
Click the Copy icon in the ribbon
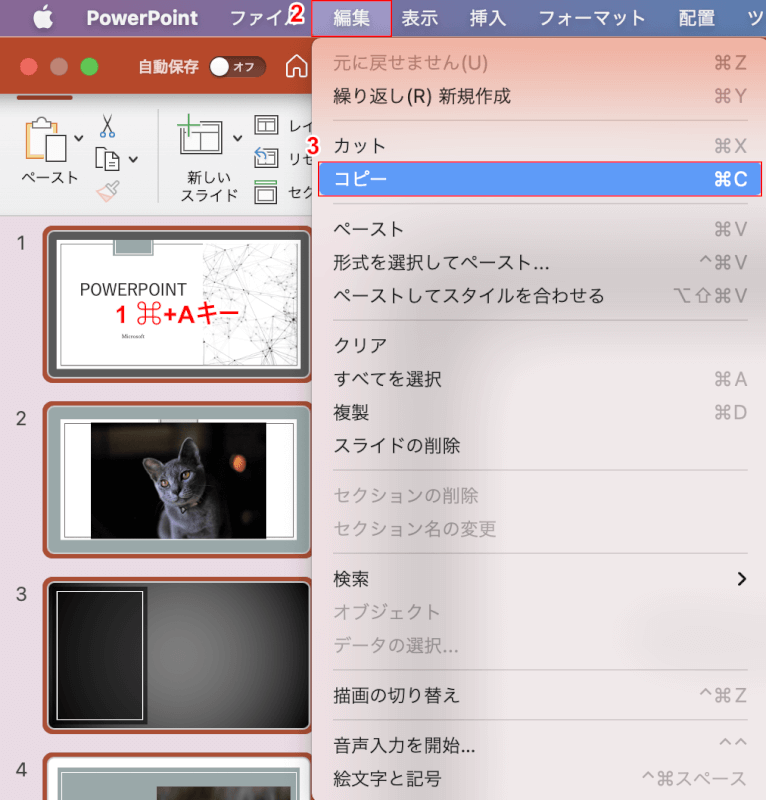coord(107,159)
